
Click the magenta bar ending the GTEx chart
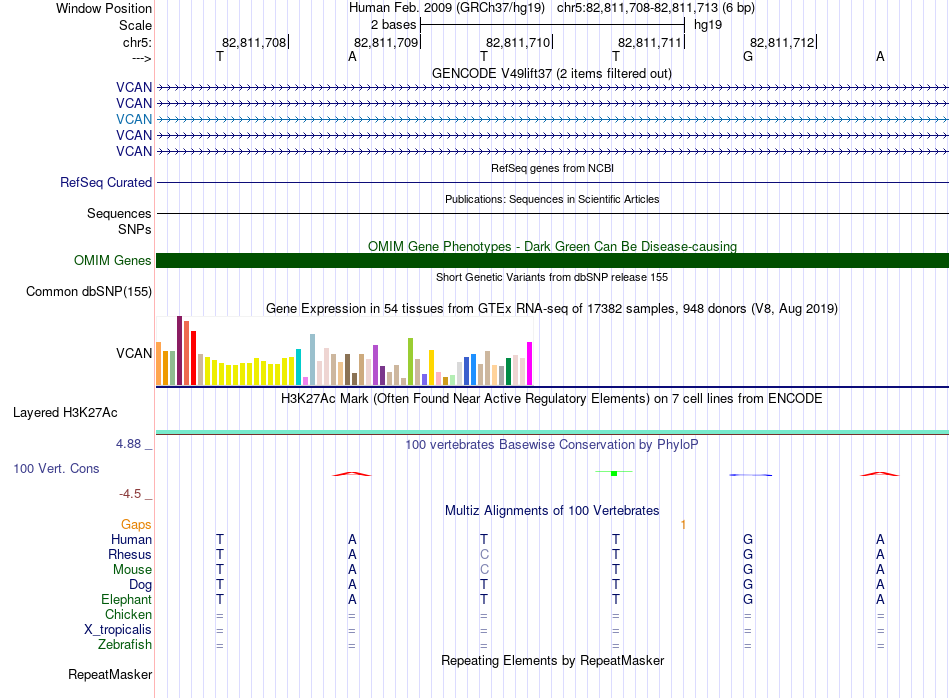pyautogui.click(x=530, y=364)
